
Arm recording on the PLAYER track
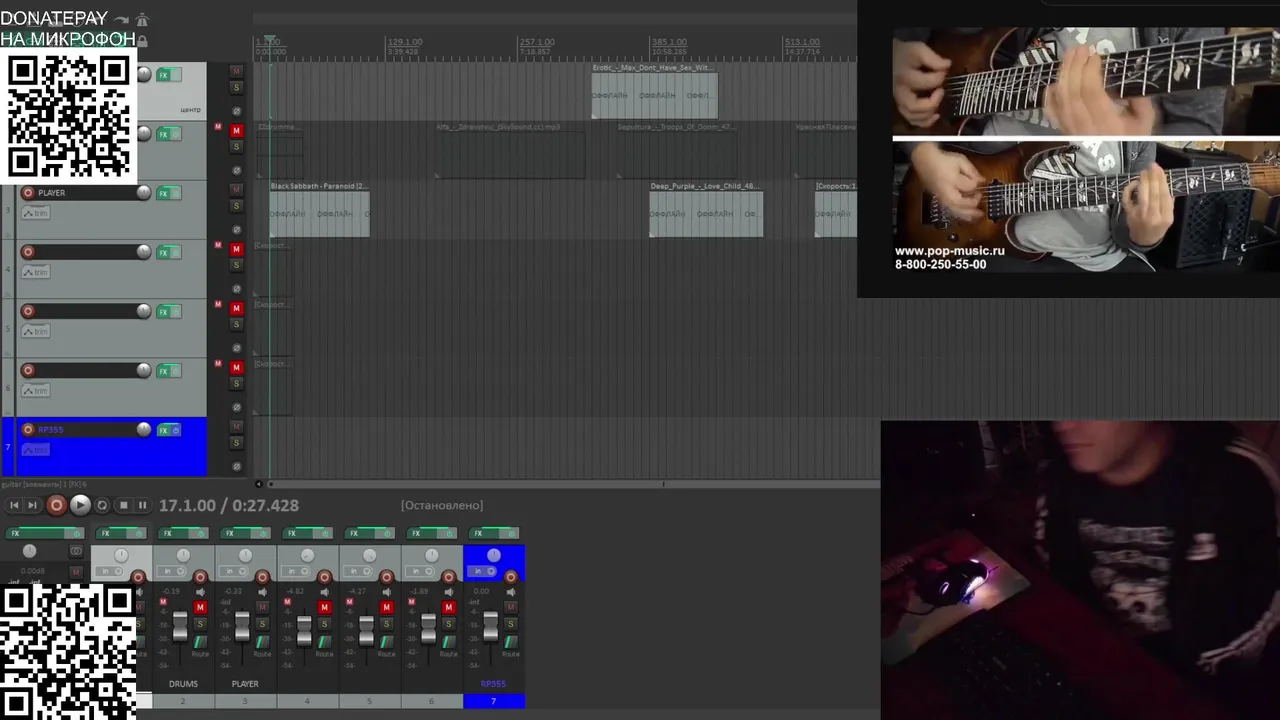point(28,193)
